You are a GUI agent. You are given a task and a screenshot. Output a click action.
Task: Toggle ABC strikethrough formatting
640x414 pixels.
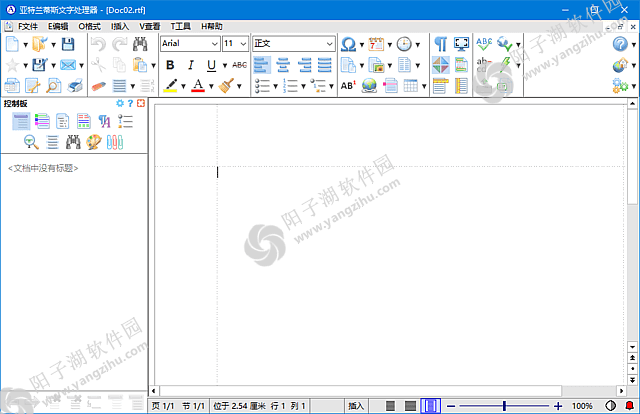(240, 65)
